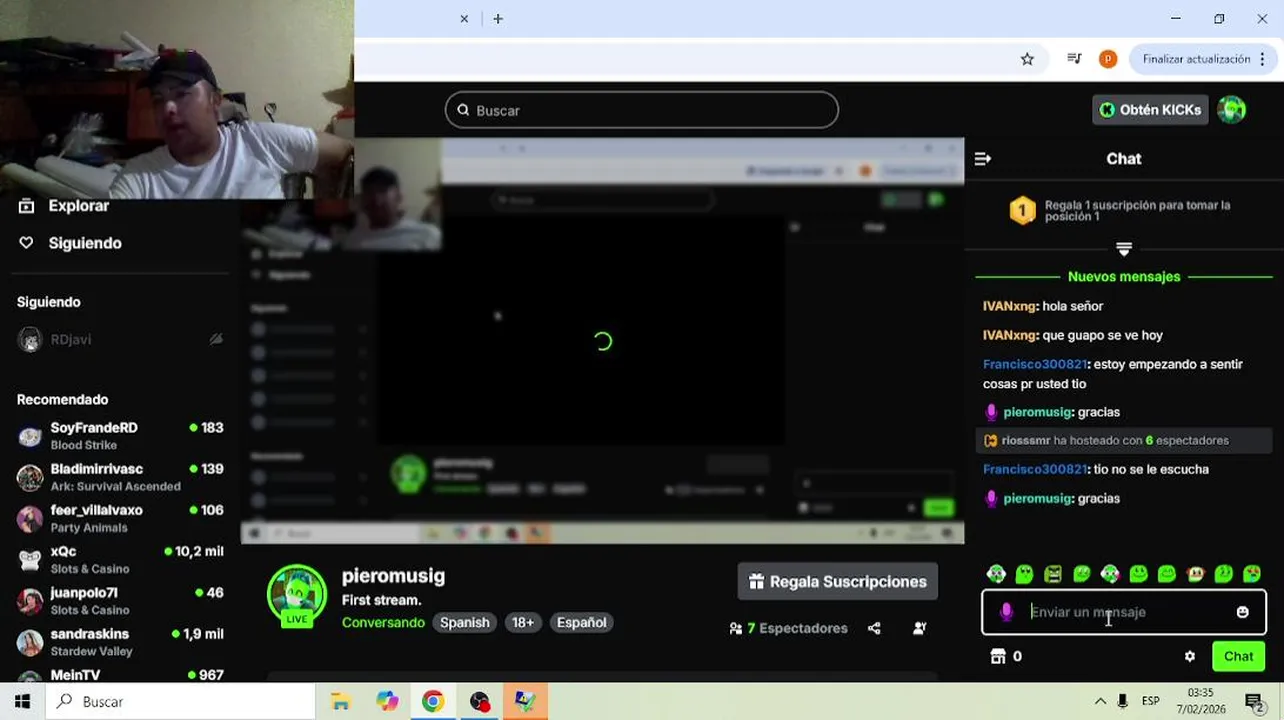Image resolution: width=1284 pixels, height=720 pixels.
Task: Open the emoji picker in message box
Action: pos(1242,612)
